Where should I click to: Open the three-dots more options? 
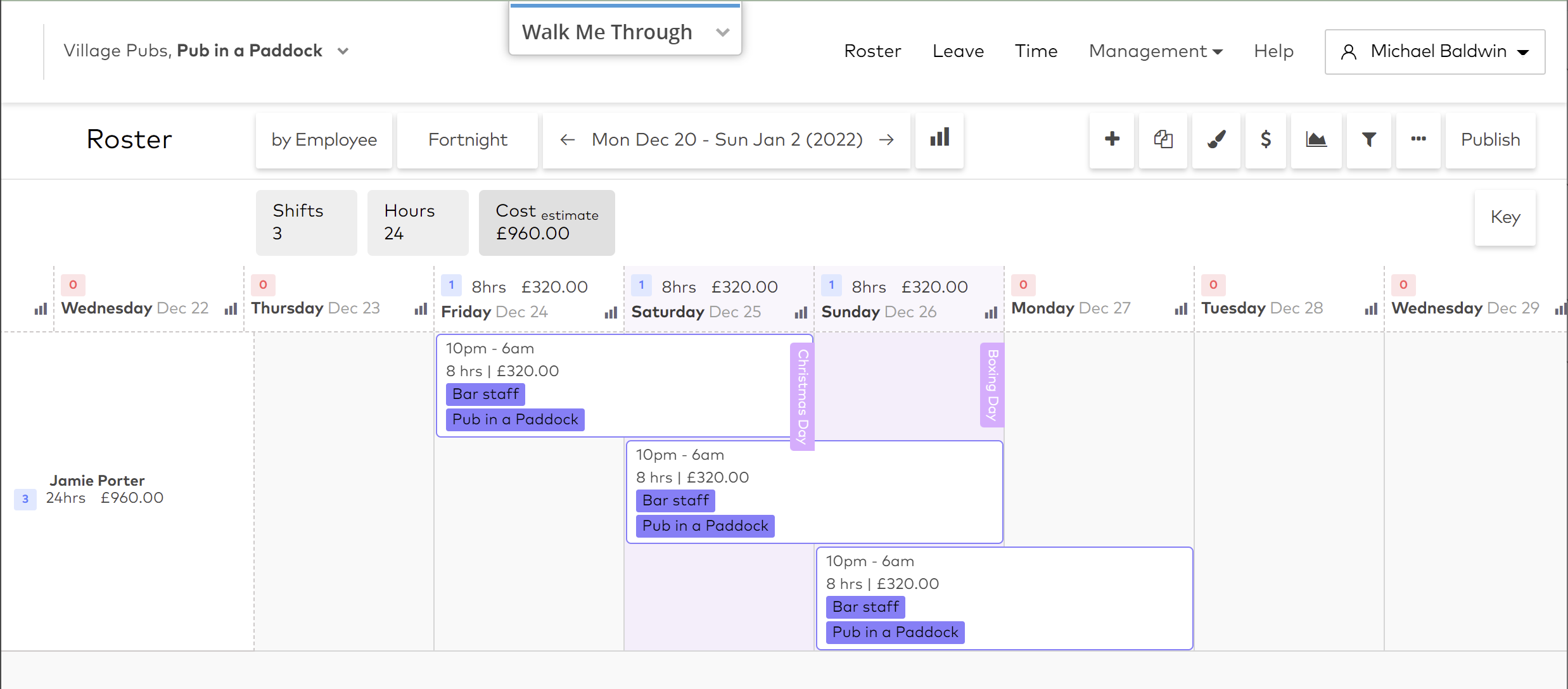pos(1418,140)
